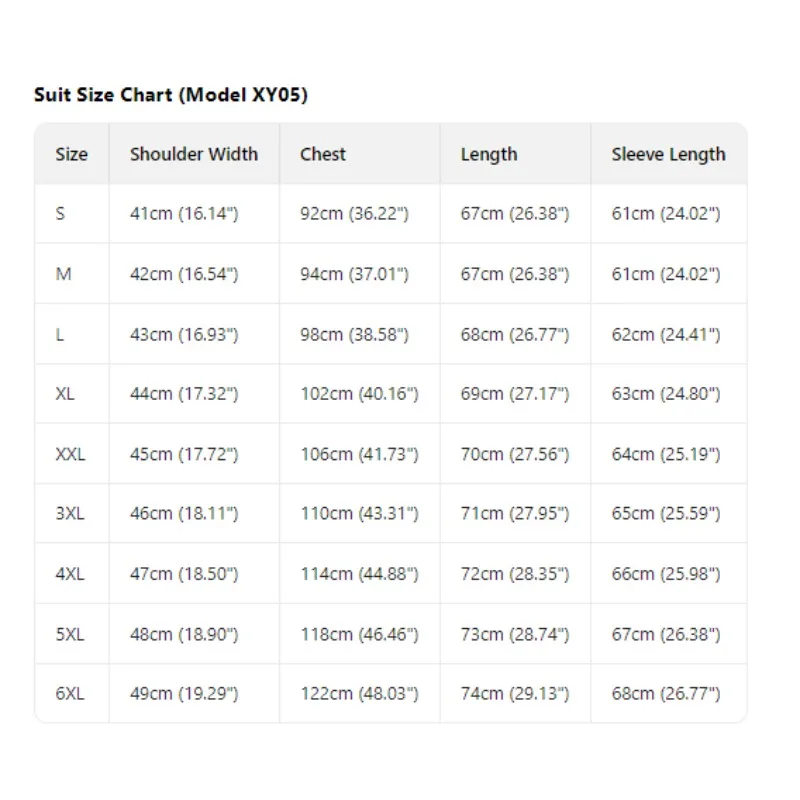The height and width of the screenshot is (800, 800).
Task: Click the 110cm (43.31") chest cell
Action: [x=359, y=513]
